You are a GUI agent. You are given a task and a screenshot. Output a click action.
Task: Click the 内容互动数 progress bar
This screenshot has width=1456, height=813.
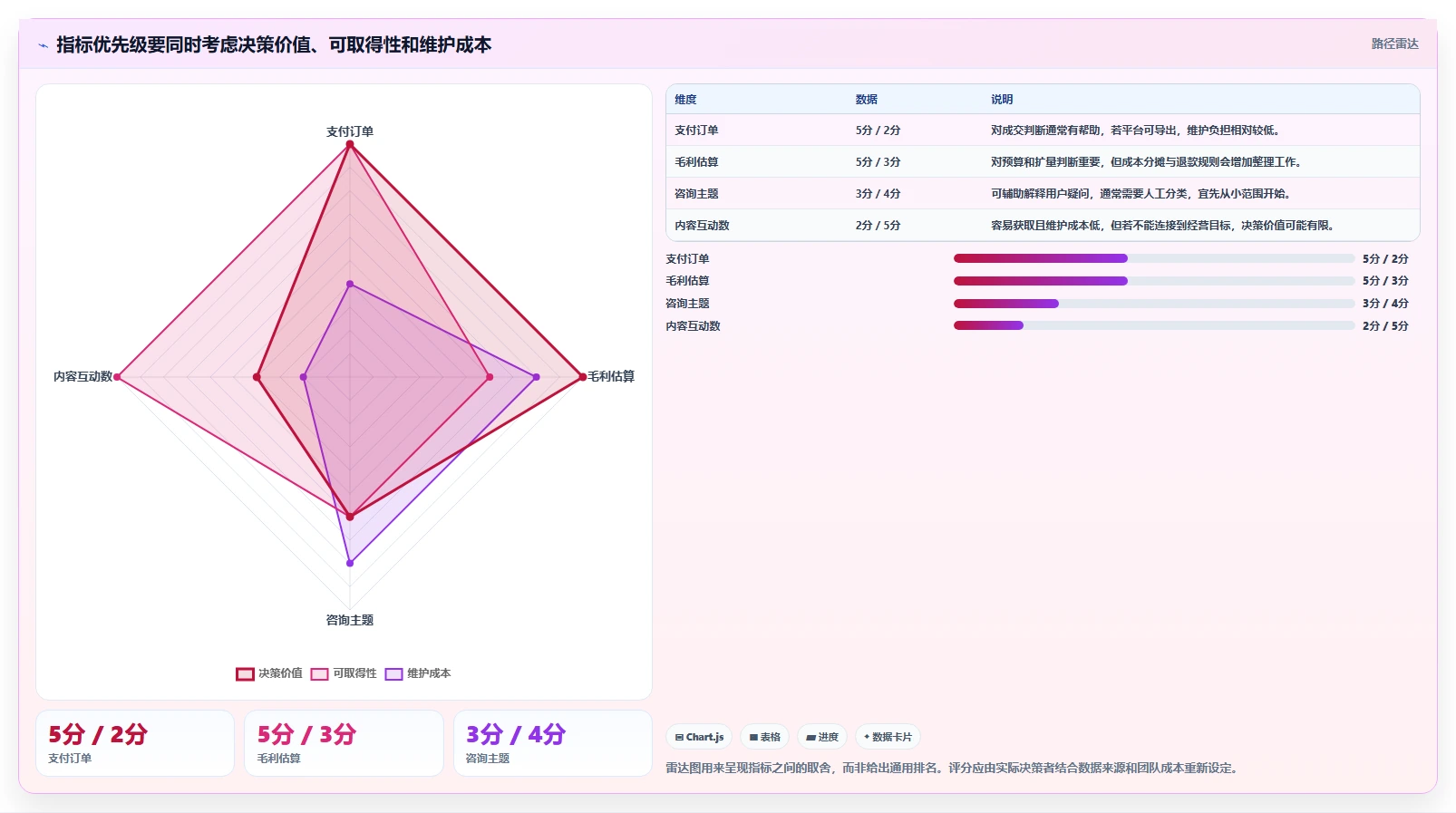click(x=1154, y=325)
